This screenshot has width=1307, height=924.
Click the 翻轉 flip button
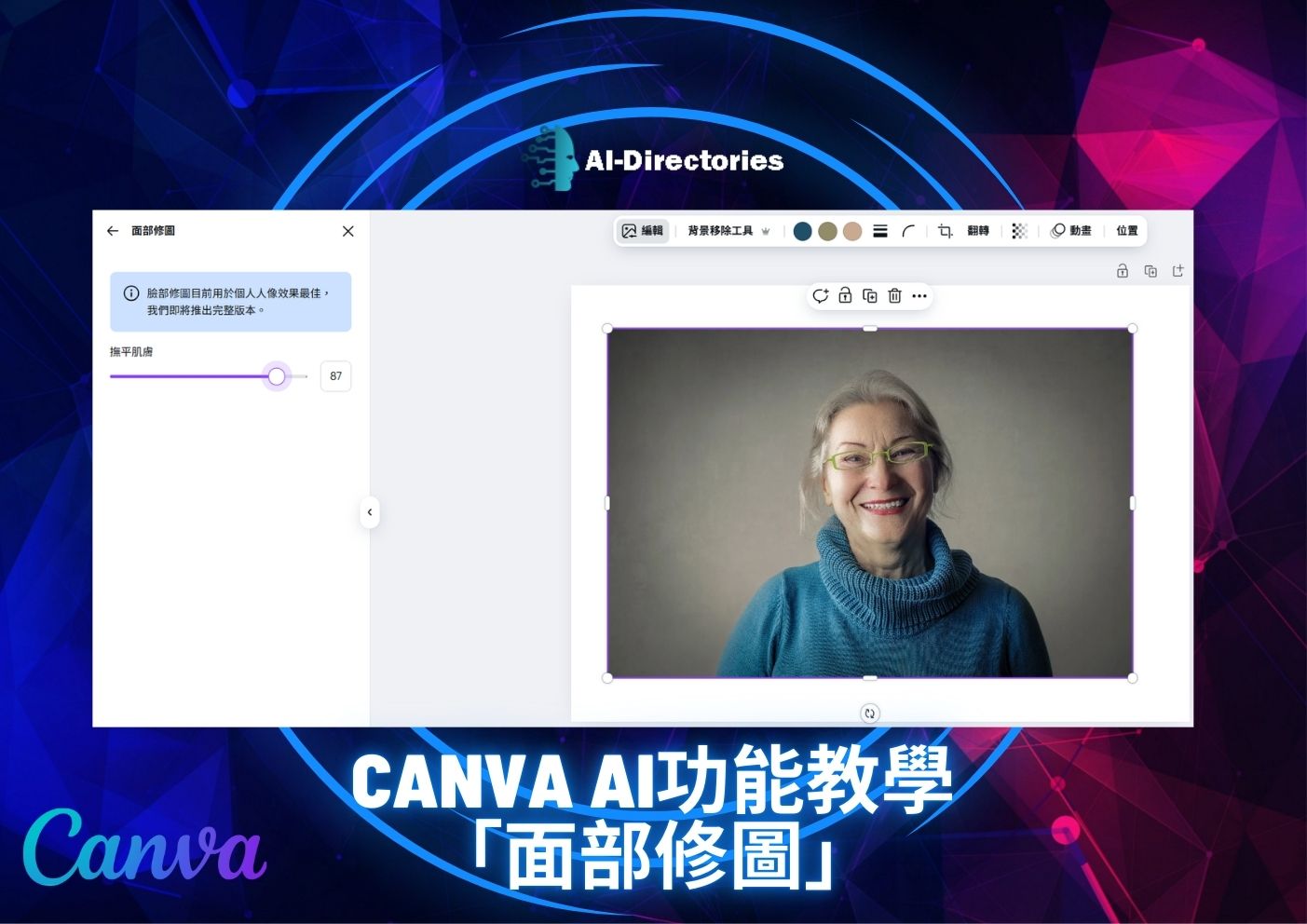978,231
